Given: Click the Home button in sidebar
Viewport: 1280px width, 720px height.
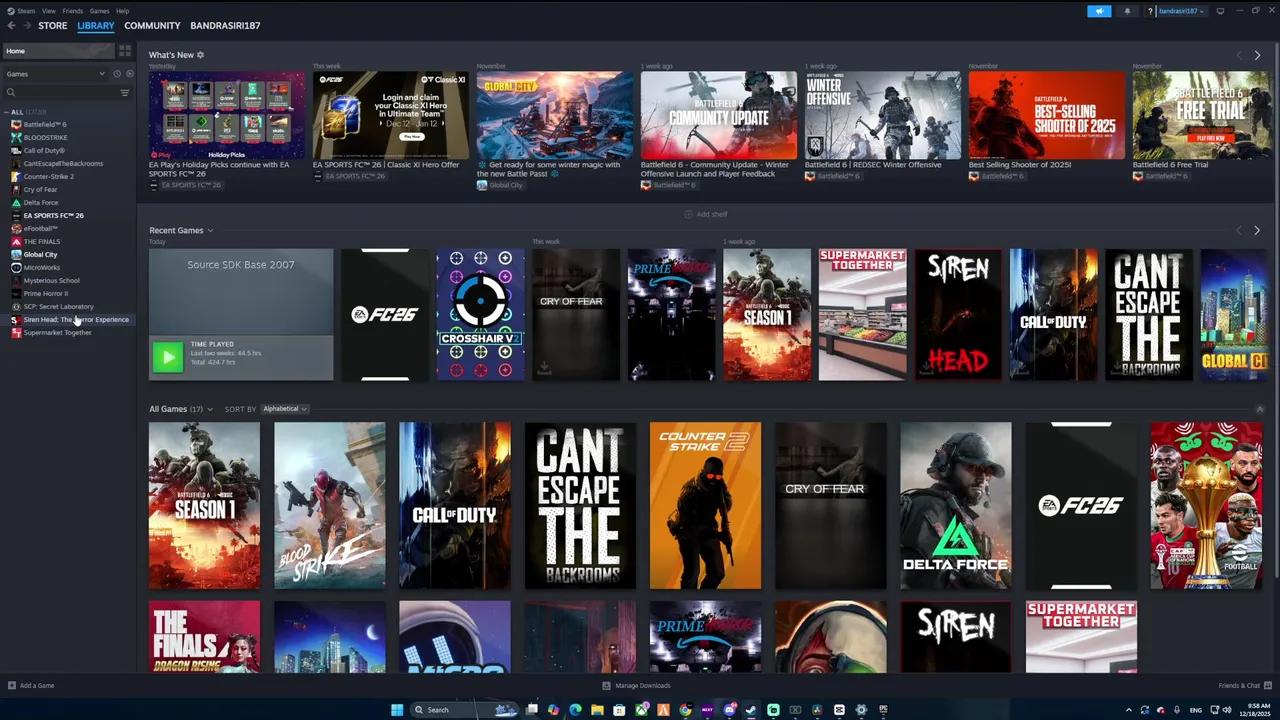Looking at the screenshot, I should [58, 51].
